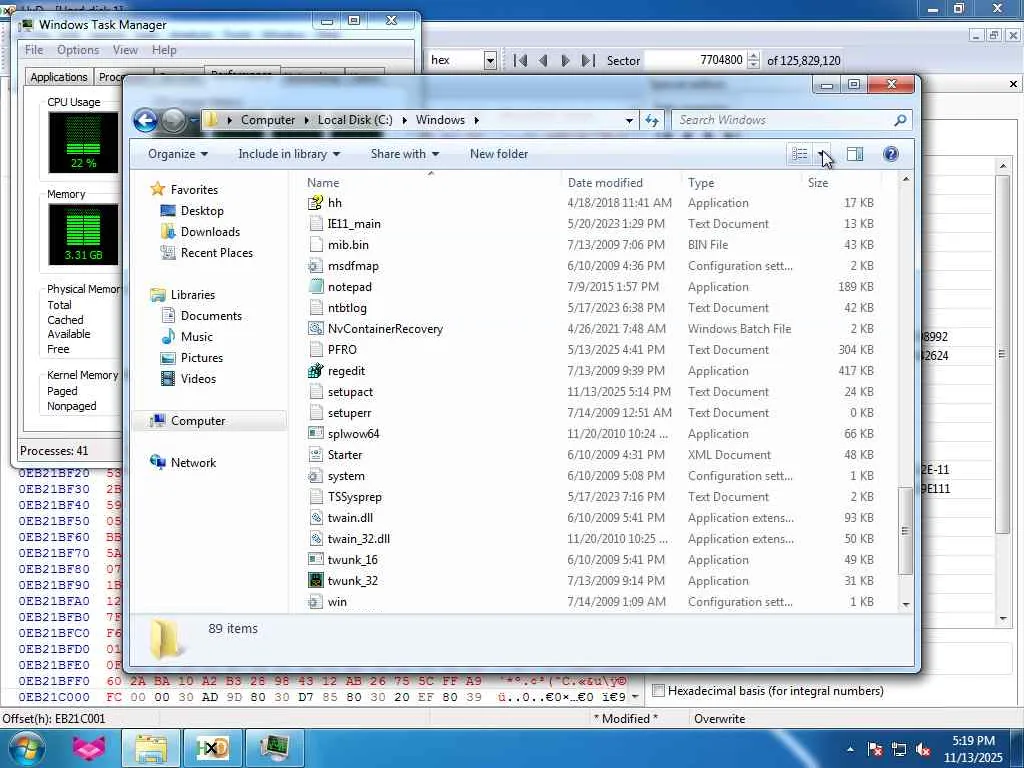Click file list vertical scrollbar thumb
This screenshot has width=1024, height=768.
click(906, 531)
